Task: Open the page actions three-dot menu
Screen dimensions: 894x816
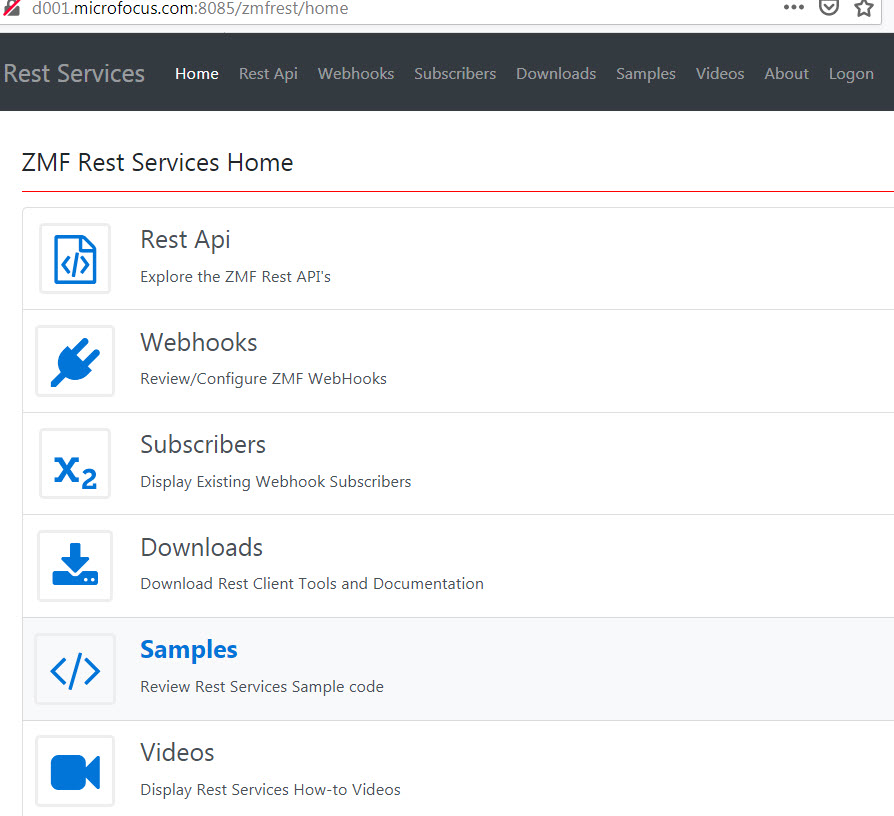Action: (x=793, y=8)
